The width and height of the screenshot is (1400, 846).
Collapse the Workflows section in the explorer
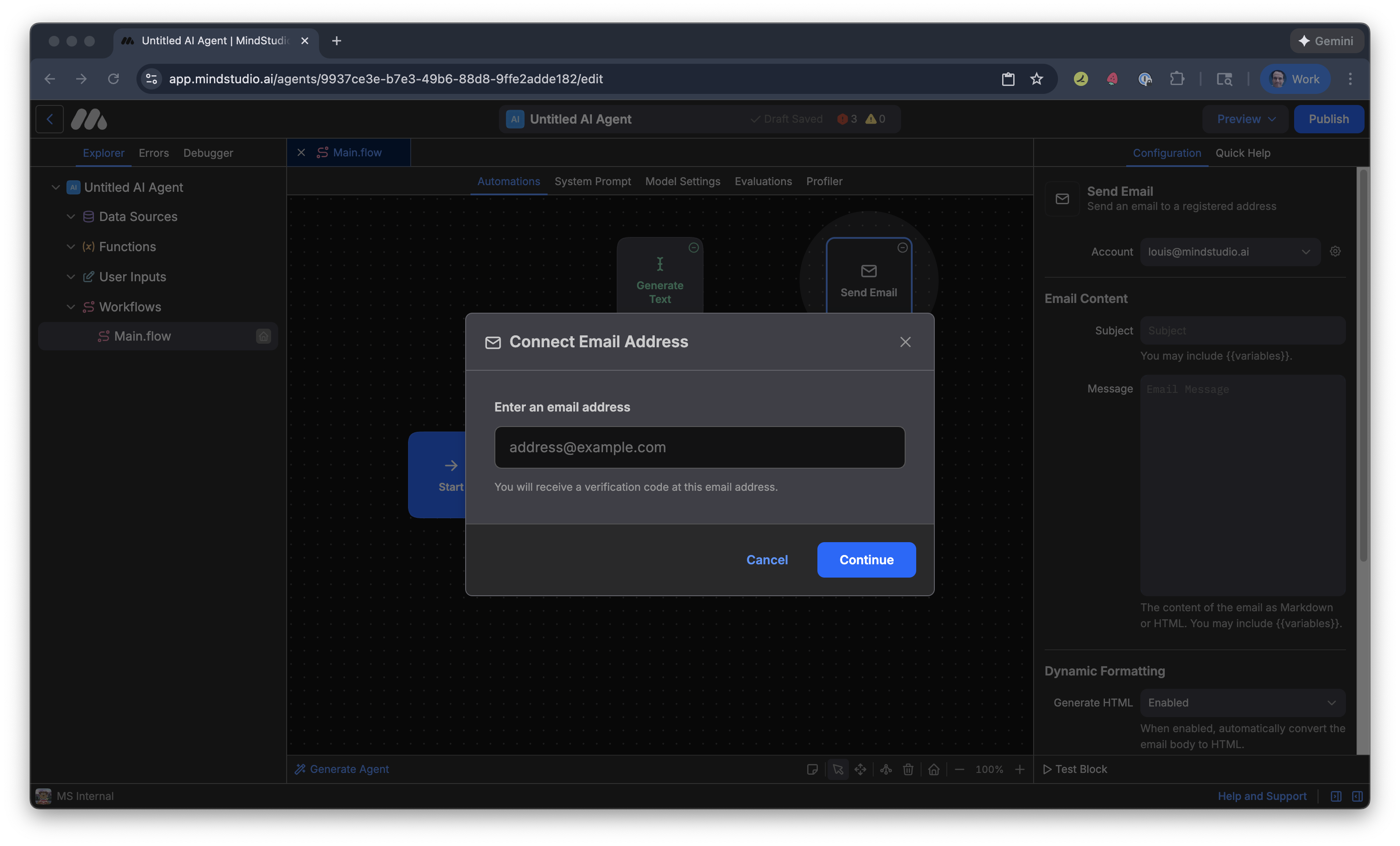(71, 307)
